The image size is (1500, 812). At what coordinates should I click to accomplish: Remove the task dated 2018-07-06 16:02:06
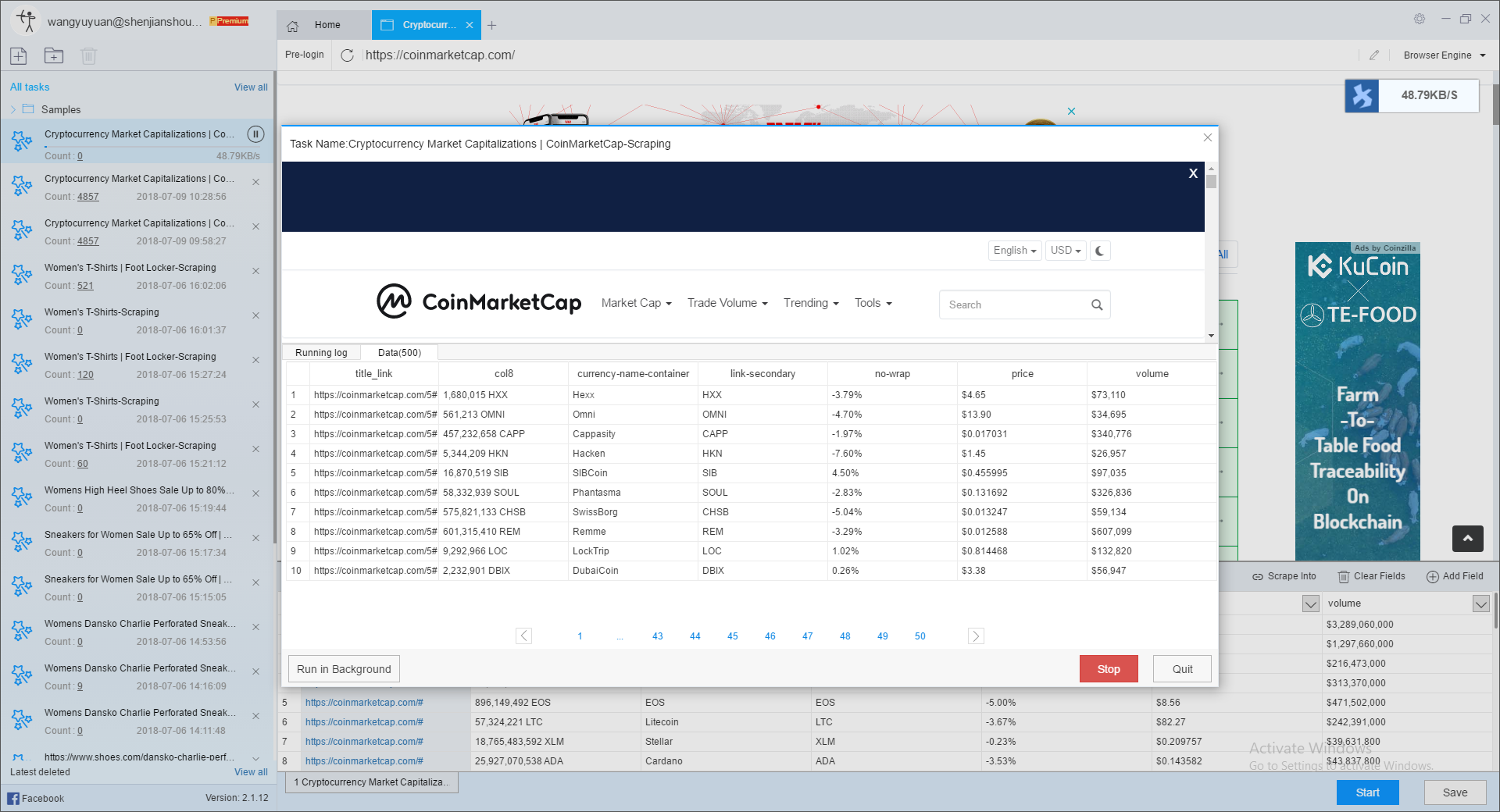coord(255,271)
